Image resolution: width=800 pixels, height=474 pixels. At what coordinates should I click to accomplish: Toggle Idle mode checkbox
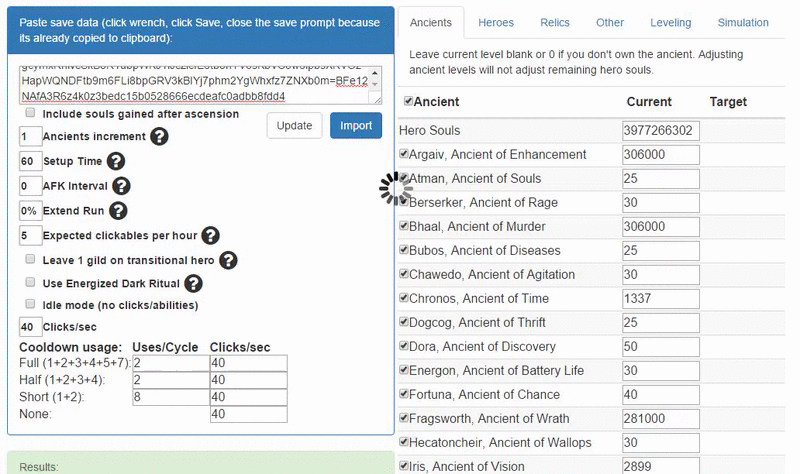pos(31,304)
